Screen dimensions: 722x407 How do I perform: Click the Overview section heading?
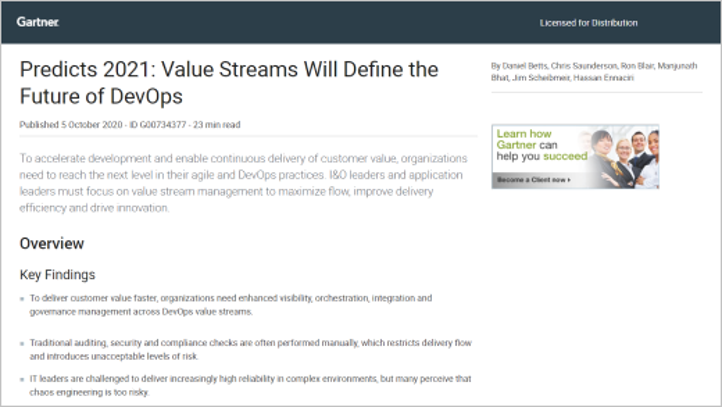tap(52, 243)
